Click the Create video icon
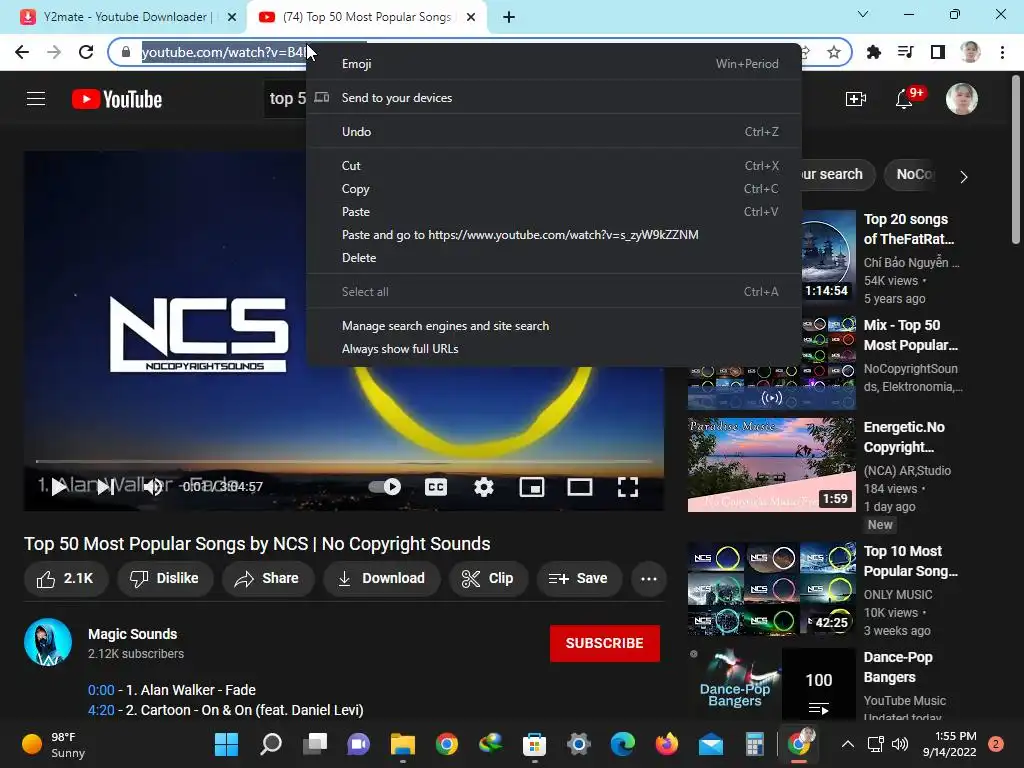1024x768 pixels. [x=856, y=99]
